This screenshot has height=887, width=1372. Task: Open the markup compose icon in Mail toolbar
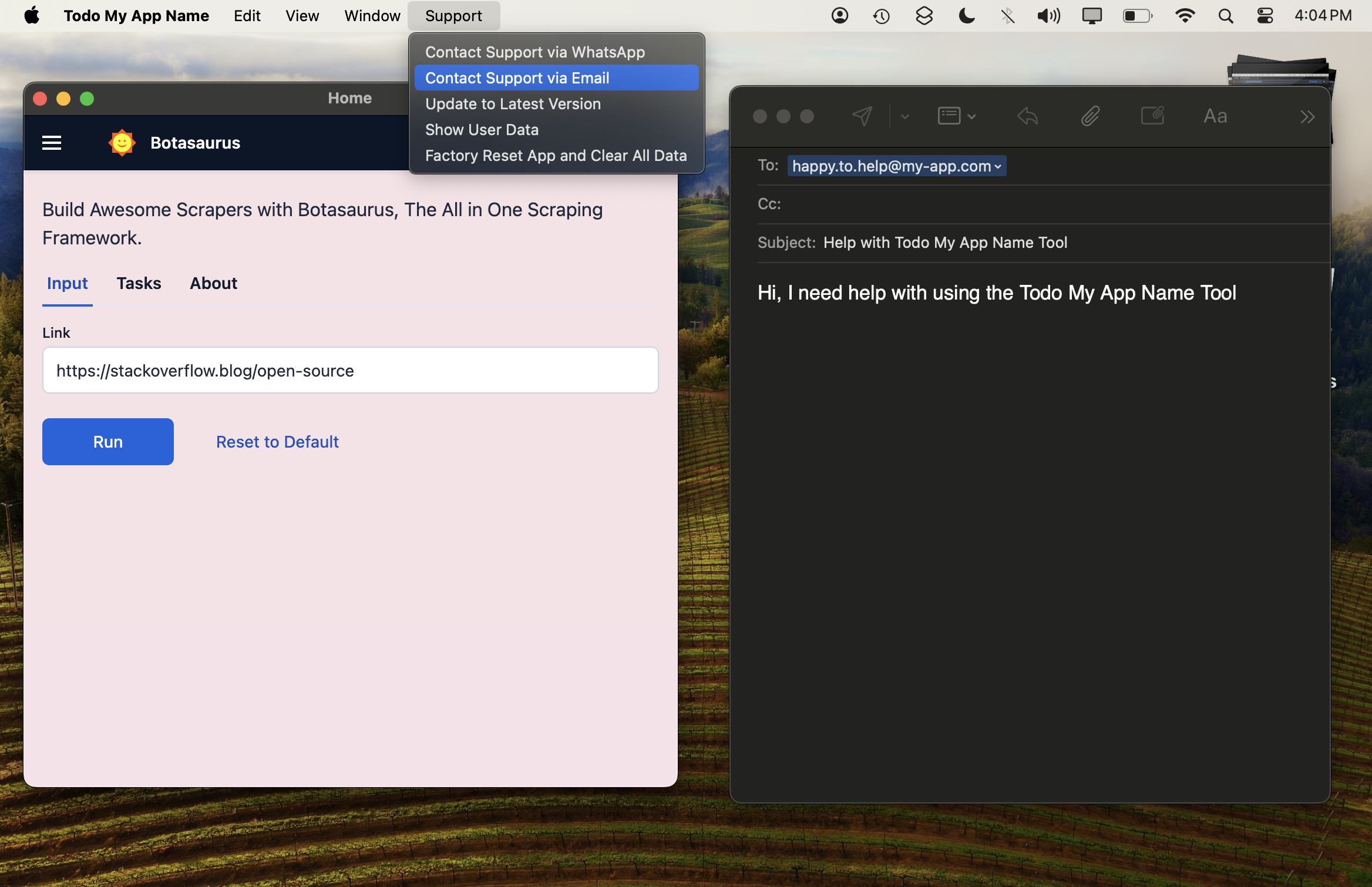tap(1152, 116)
